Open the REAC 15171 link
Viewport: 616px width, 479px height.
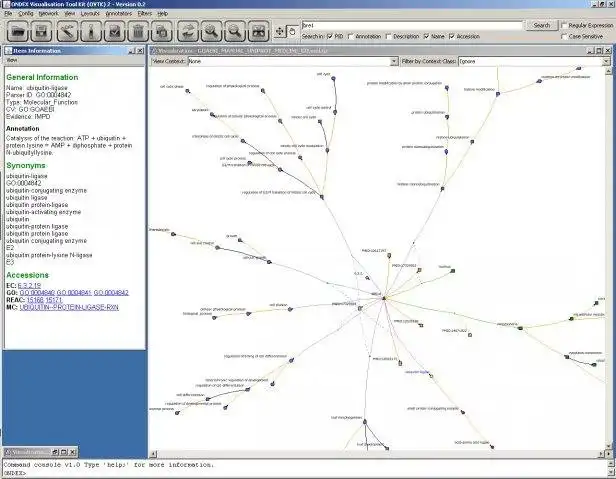54,300
